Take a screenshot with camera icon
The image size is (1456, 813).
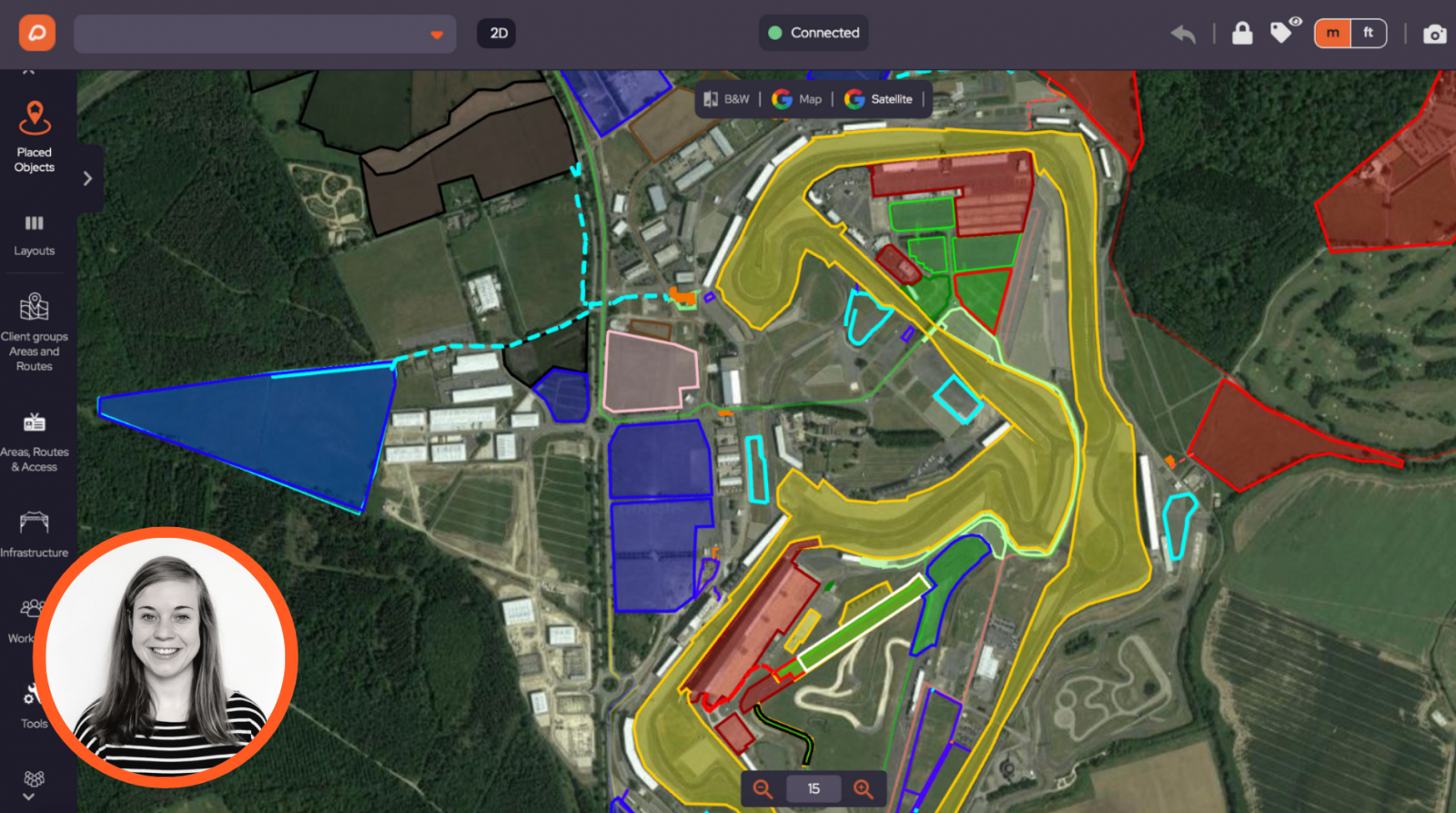click(x=1434, y=34)
